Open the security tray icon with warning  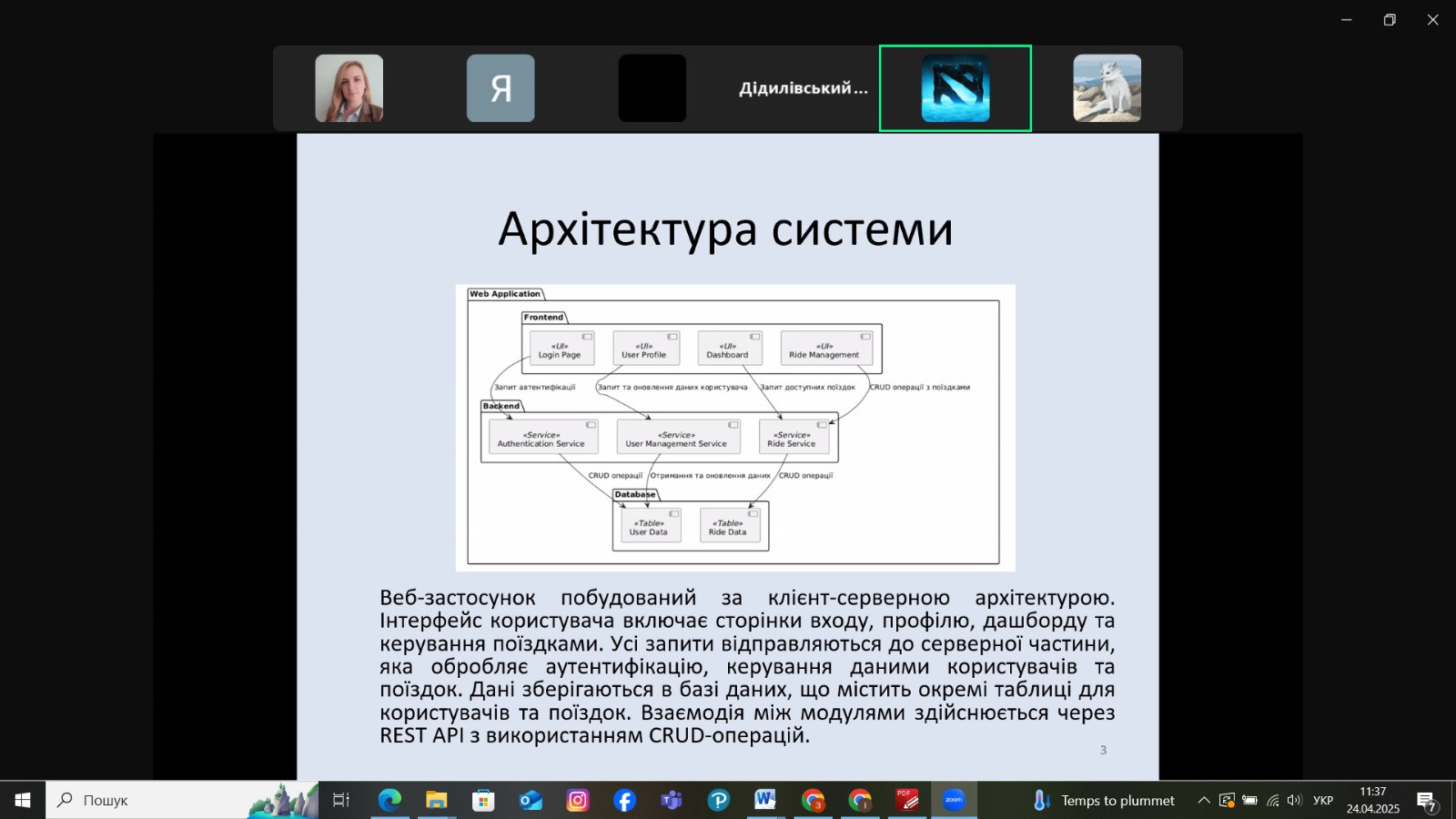(1227, 800)
